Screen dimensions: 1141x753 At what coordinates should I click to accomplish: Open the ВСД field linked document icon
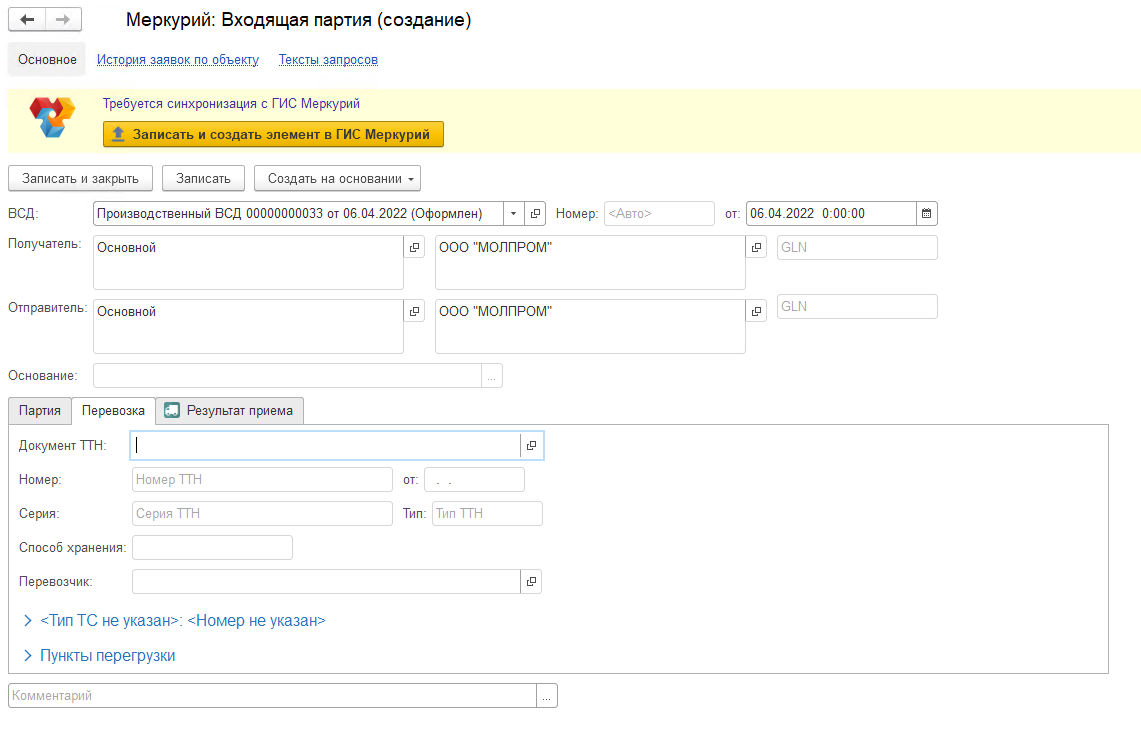(x=536, y=213)
